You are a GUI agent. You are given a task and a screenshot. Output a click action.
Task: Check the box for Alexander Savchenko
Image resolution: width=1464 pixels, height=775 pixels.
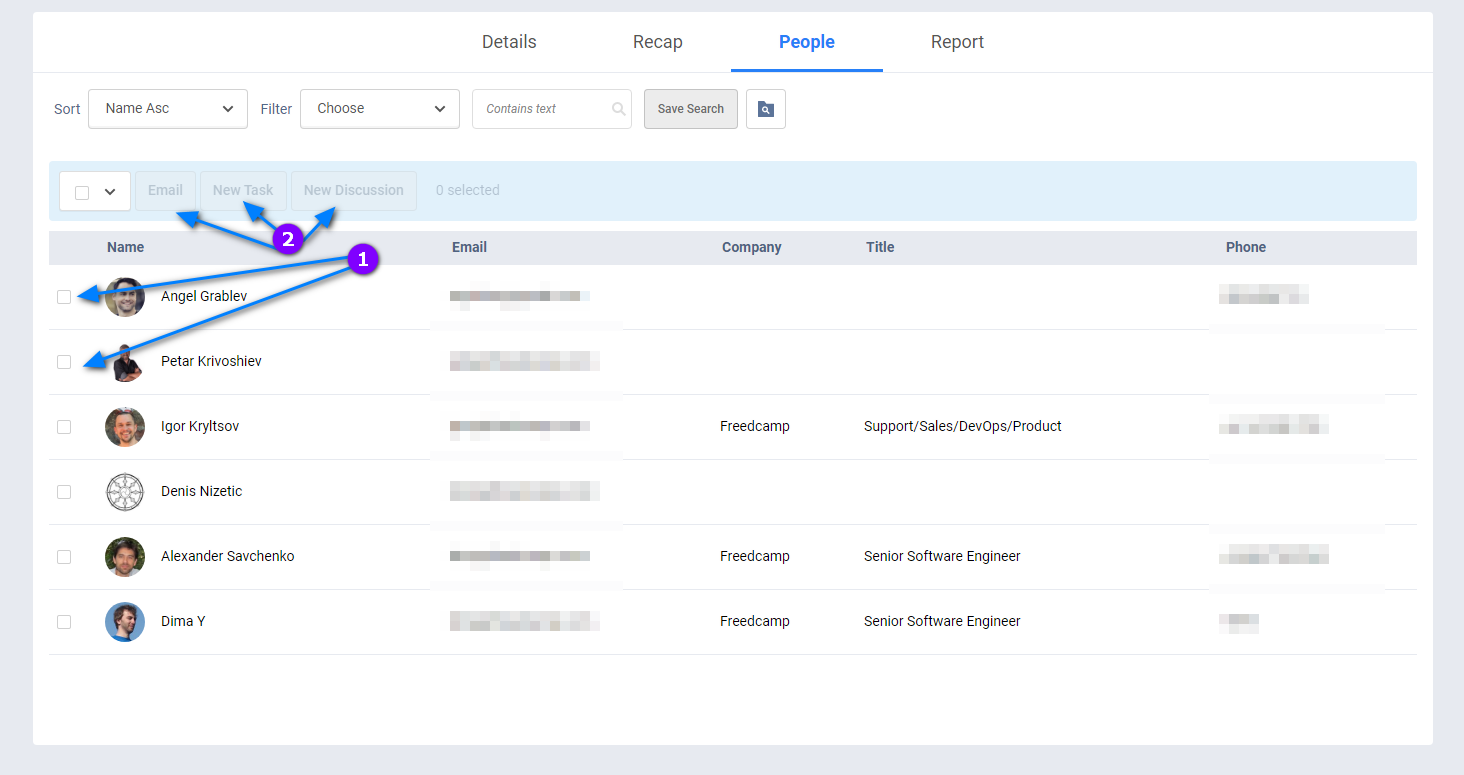pos(64,557)
